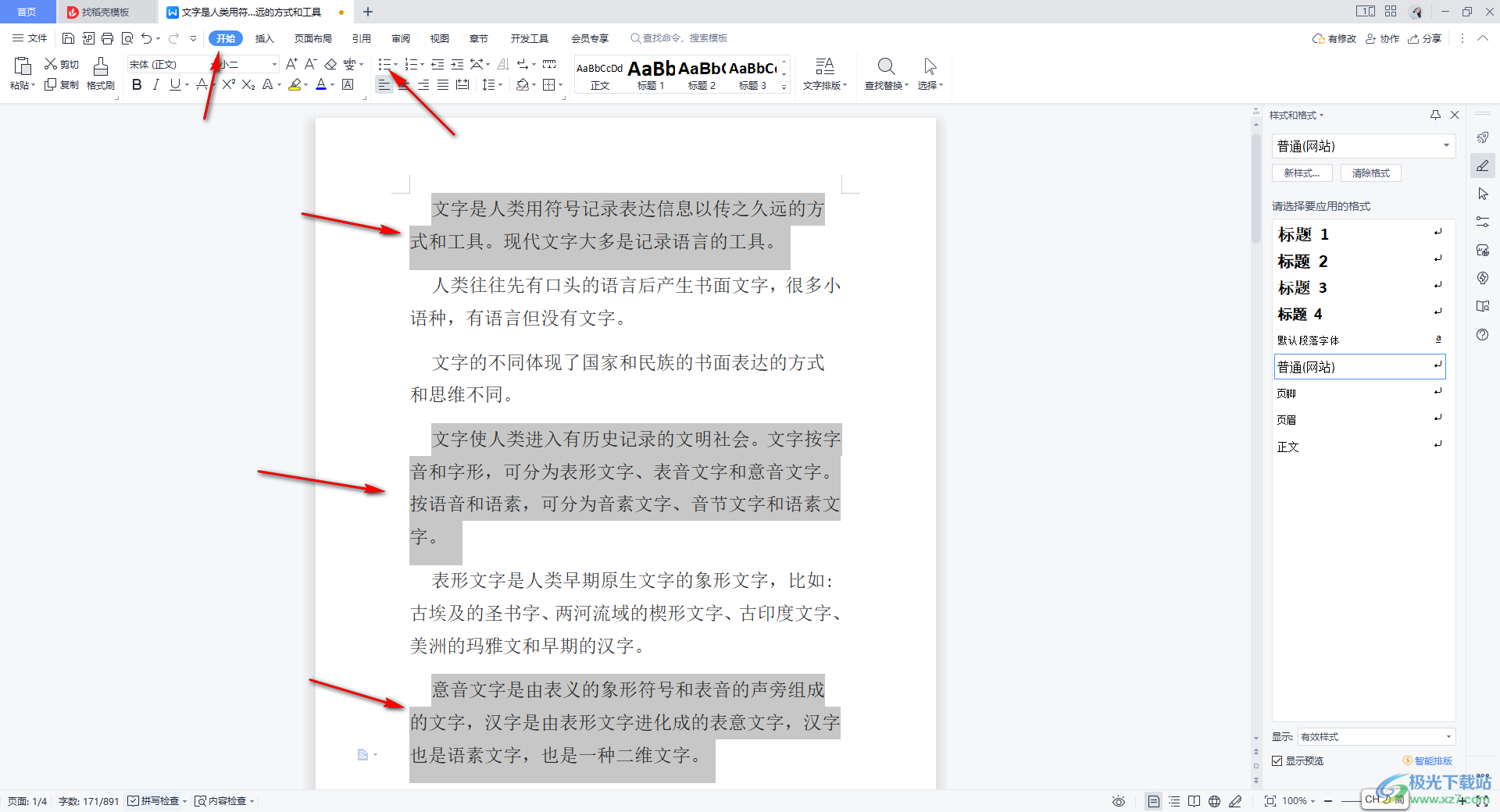Switch to Web layout view icon
Viewport: 1500px width, 812px height.
(x=1214, y=801)
